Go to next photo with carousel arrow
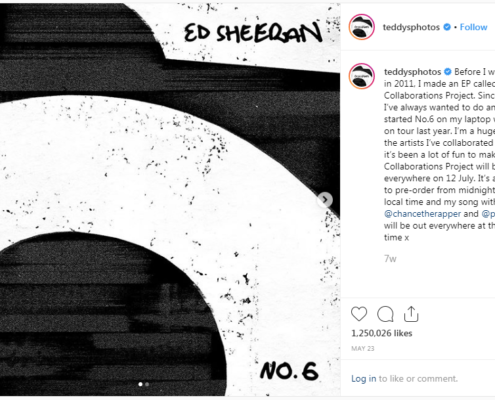This screenshot has height=400, width=495. click(325, 200)
